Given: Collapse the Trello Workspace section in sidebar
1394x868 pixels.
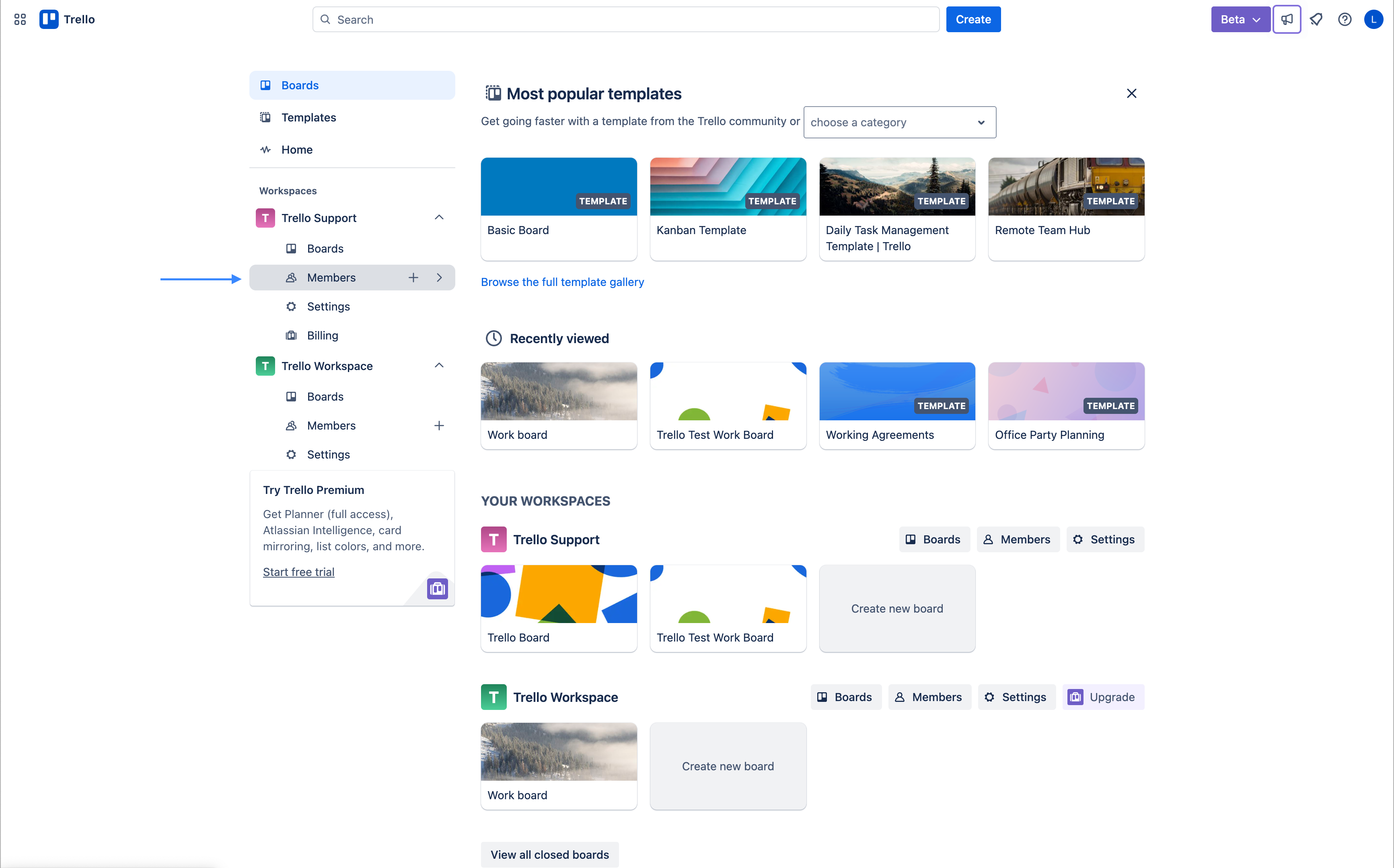Looking at the screenshot, I should coord(439,366).
